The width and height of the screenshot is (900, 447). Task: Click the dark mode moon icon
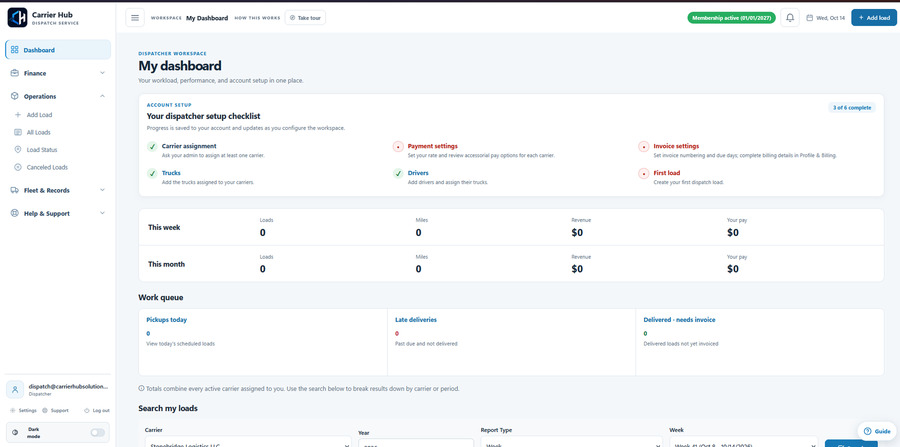(x=15, y=433)
